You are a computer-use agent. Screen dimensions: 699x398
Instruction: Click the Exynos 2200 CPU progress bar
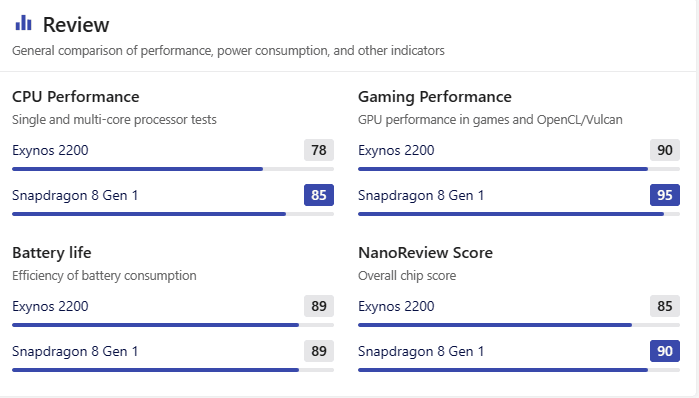pos(173,169)
